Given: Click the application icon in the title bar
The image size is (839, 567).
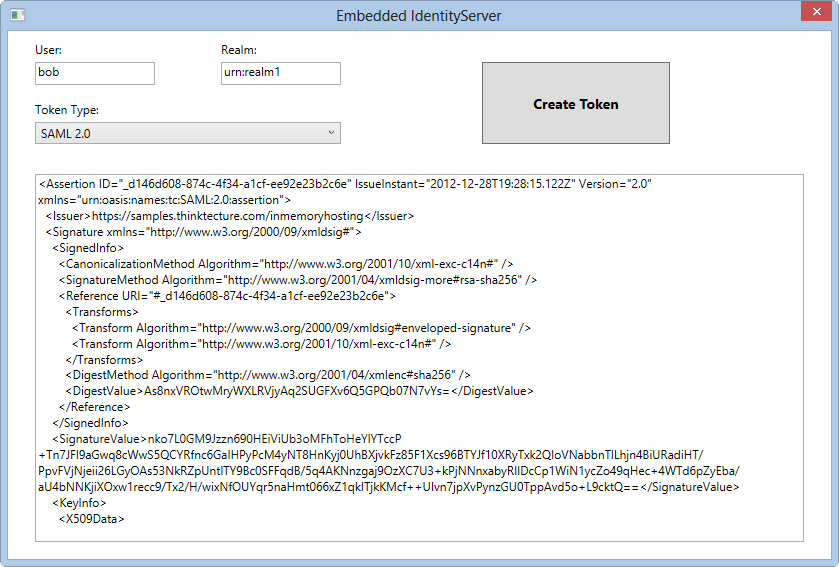Looking at the screenshot, I should point(13,14).
